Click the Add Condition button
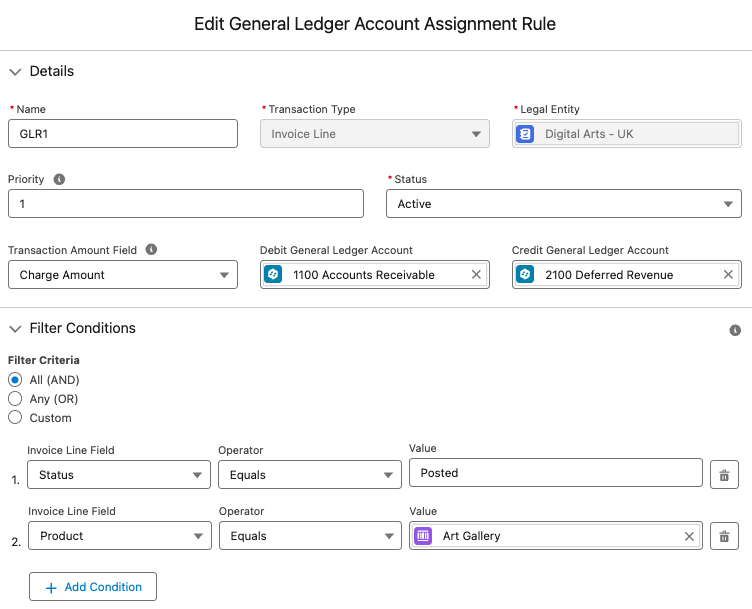 (93, 587)
